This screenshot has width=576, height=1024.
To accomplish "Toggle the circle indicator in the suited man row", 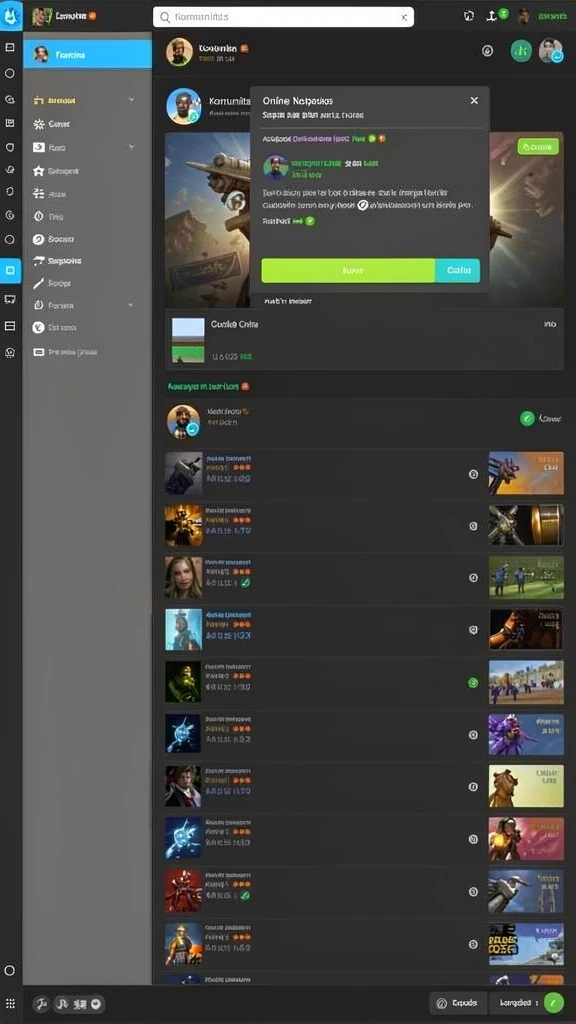I will (x=473, y=787).
